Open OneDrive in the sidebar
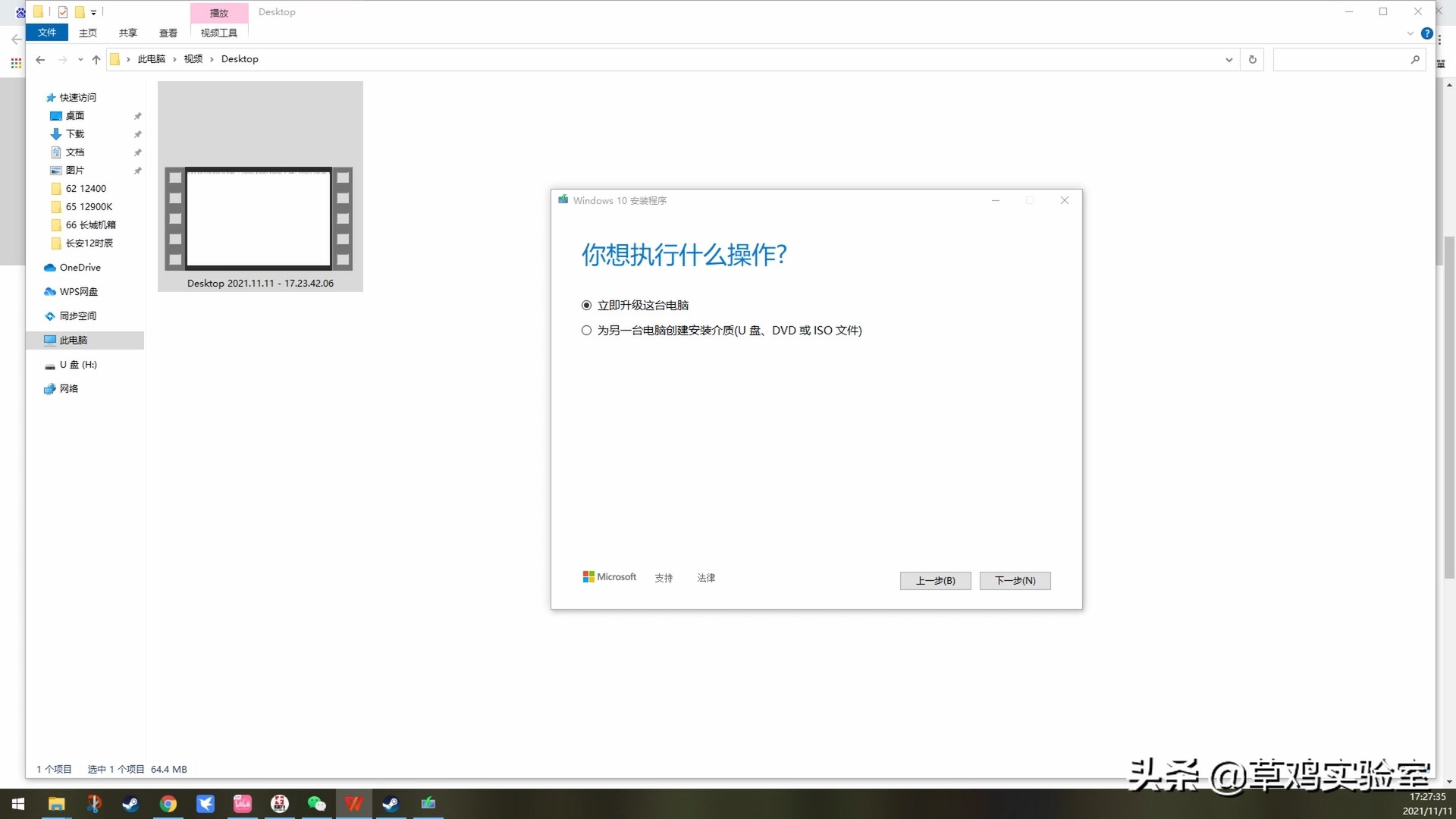Image resolution: width=1456 pixels, height=819 pixels. pyautogui.click(x=80, y=267)
